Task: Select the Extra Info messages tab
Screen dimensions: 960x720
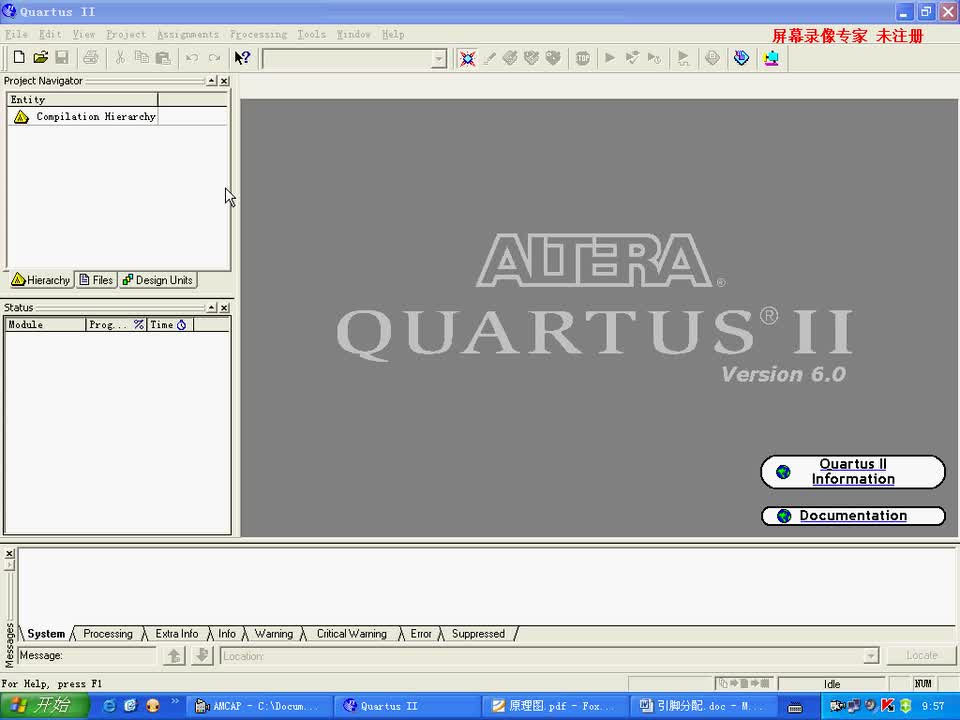Action: click(x=176, y=634)
